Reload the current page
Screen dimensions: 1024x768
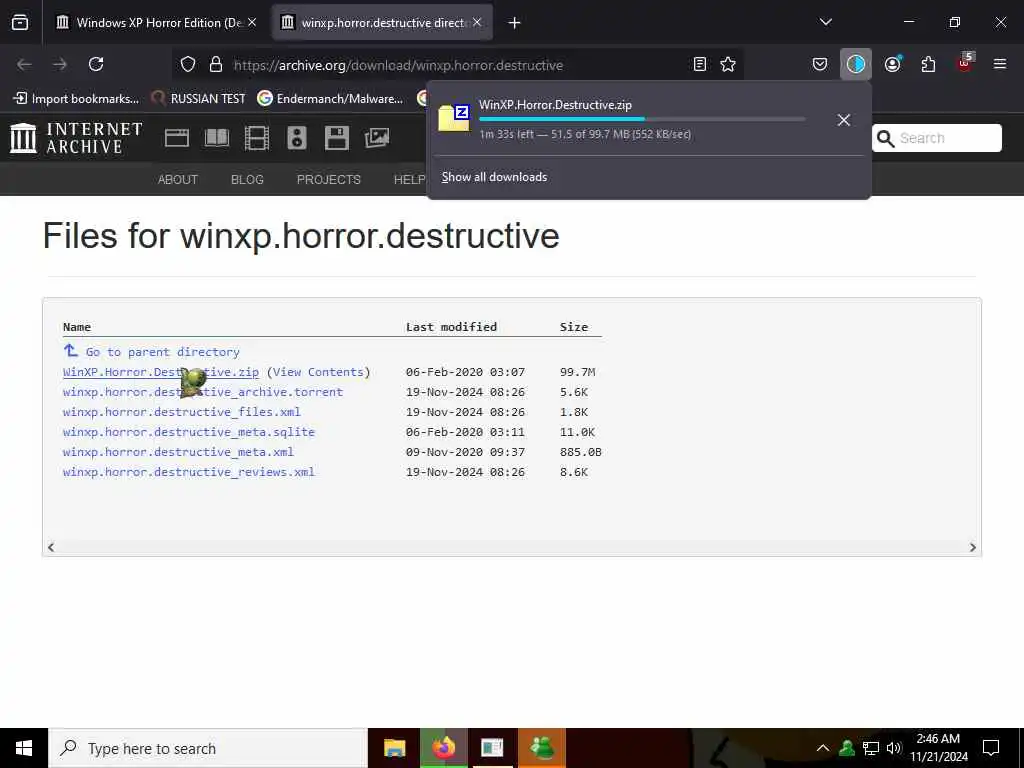pos(96,64)
